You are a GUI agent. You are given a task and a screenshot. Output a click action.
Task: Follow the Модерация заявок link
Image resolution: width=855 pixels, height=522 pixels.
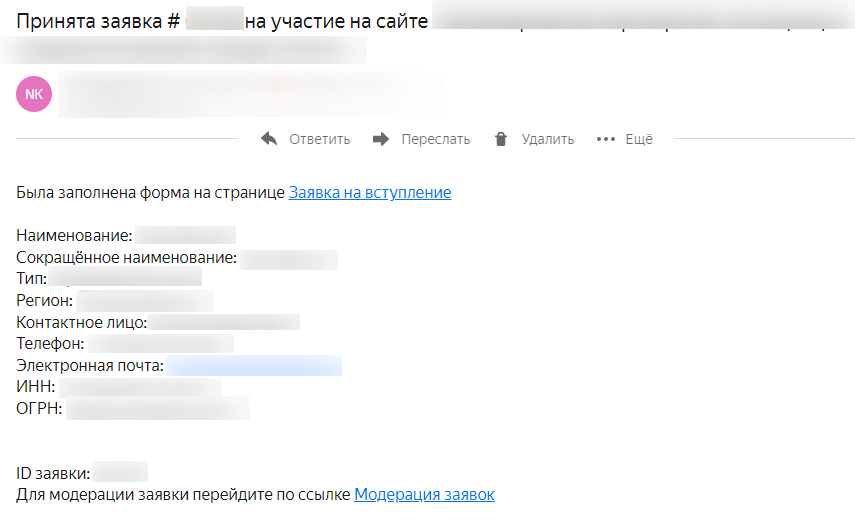point(424,495)
